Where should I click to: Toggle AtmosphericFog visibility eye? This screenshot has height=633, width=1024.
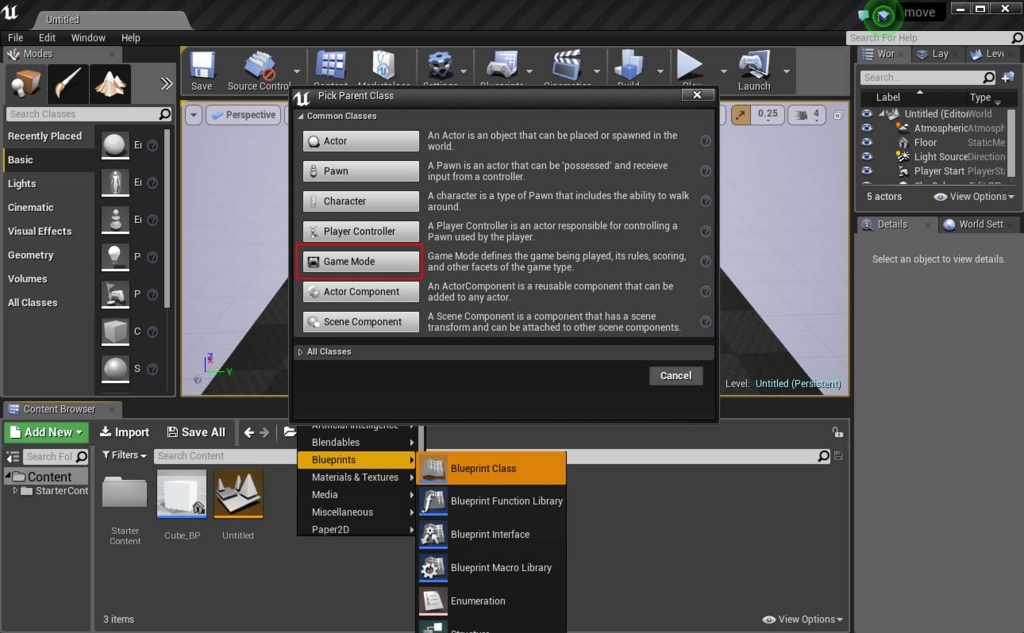(867, 128)
